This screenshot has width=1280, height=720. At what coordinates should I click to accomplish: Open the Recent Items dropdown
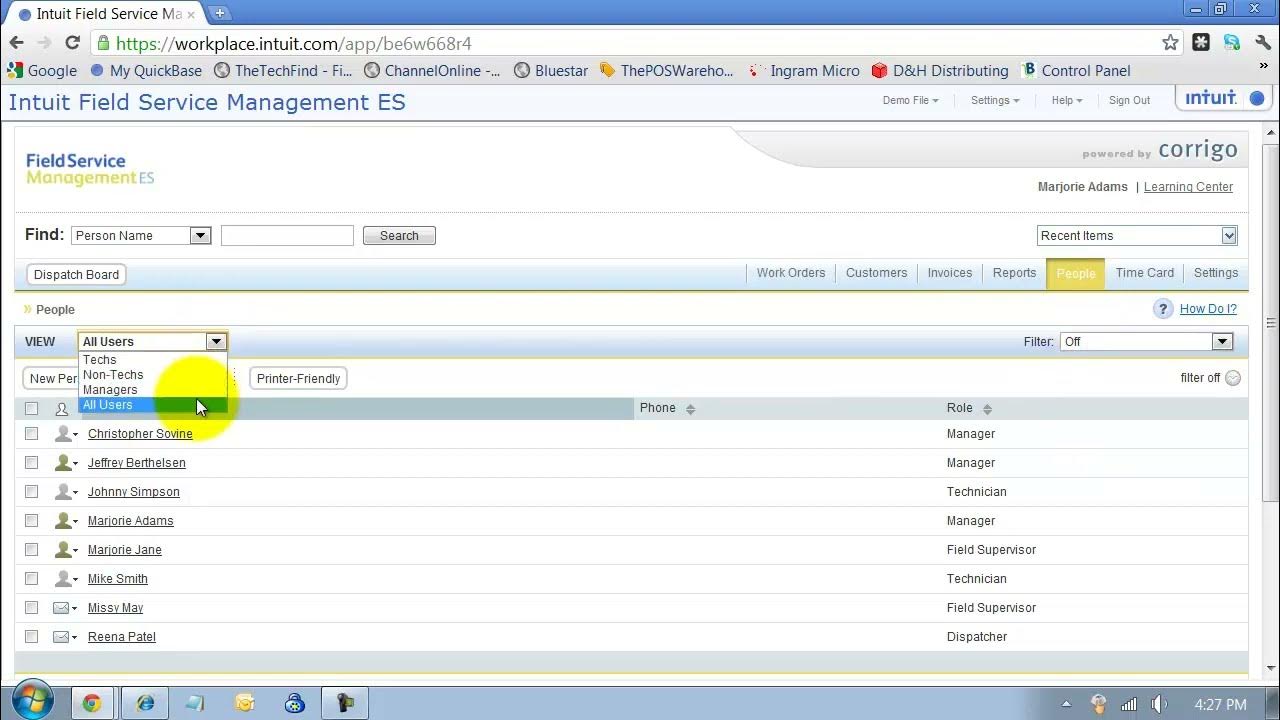pyautogui.click(x=1137, y=236)
